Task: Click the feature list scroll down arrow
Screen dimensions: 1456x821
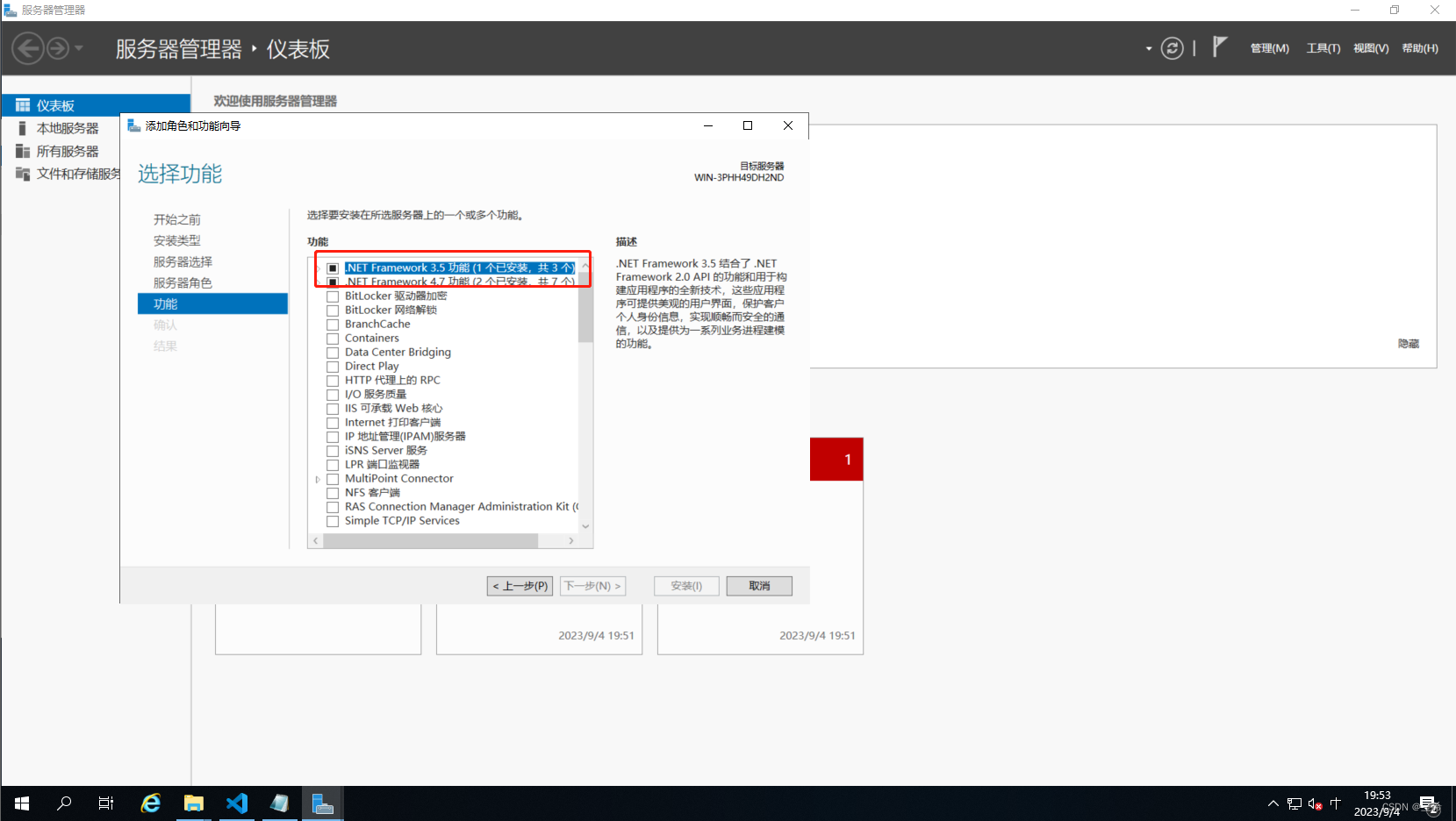Action: [585, 526]
